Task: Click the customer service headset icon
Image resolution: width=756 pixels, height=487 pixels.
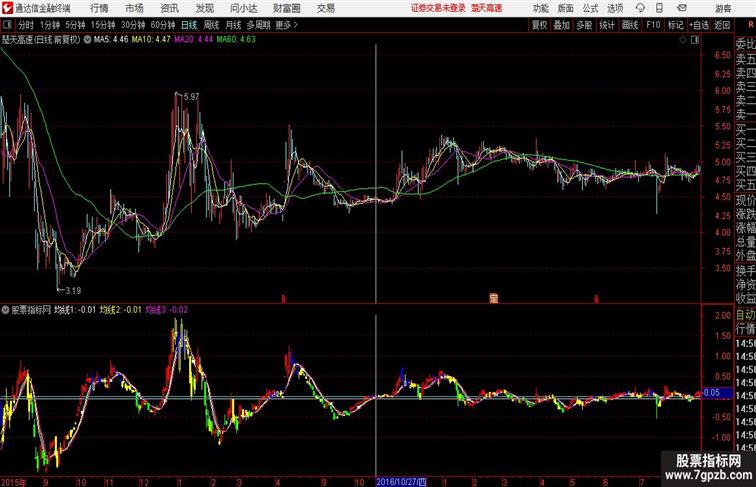Action: pos(640,8)
